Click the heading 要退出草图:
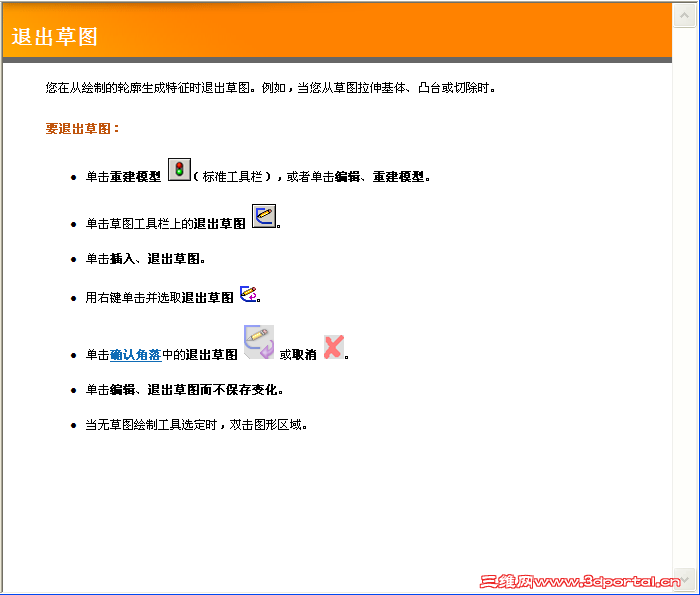Screen dimensions: 700x595 click(83, 129)
